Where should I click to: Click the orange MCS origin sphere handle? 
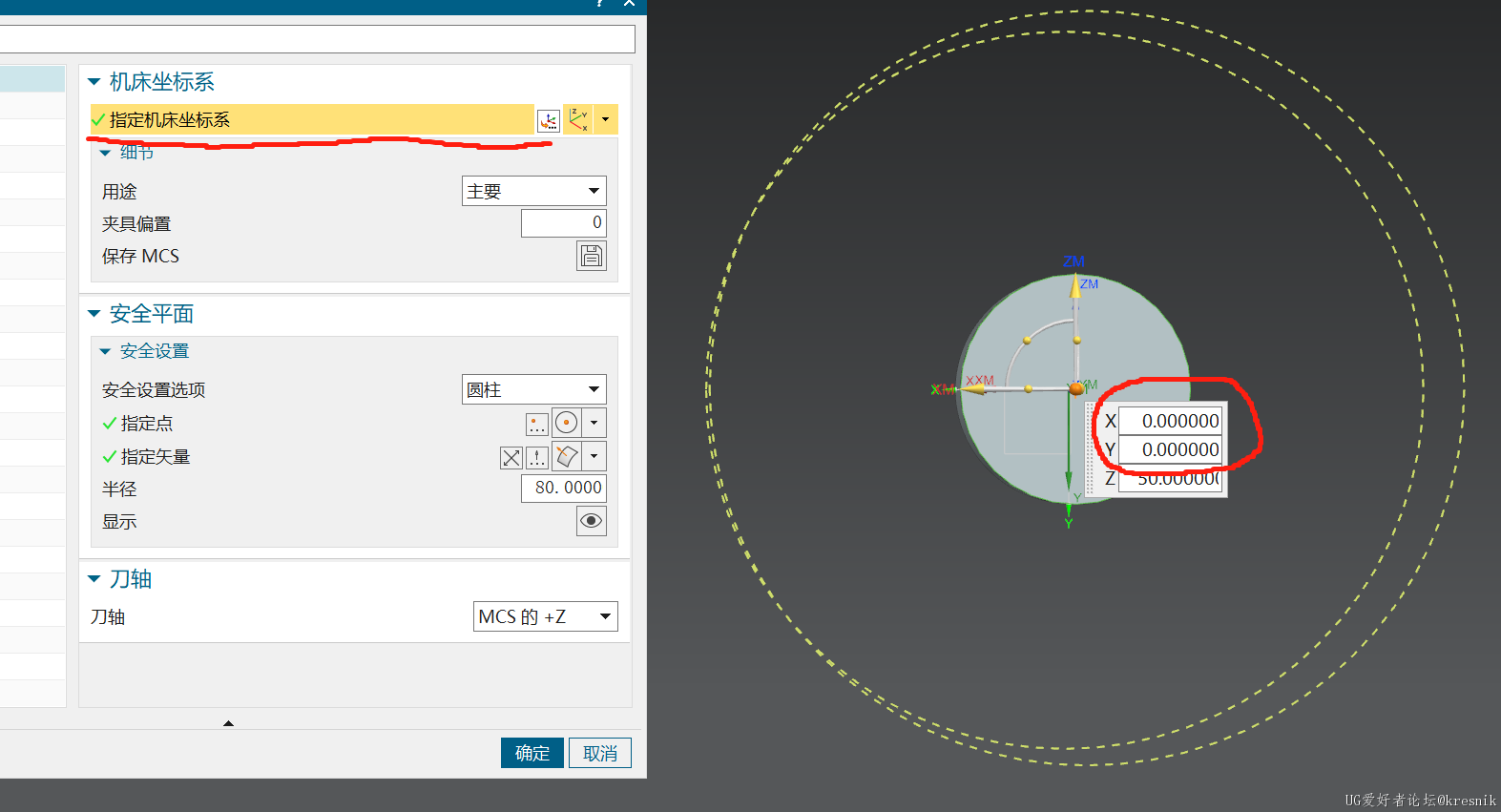(x=1076, y=388)
